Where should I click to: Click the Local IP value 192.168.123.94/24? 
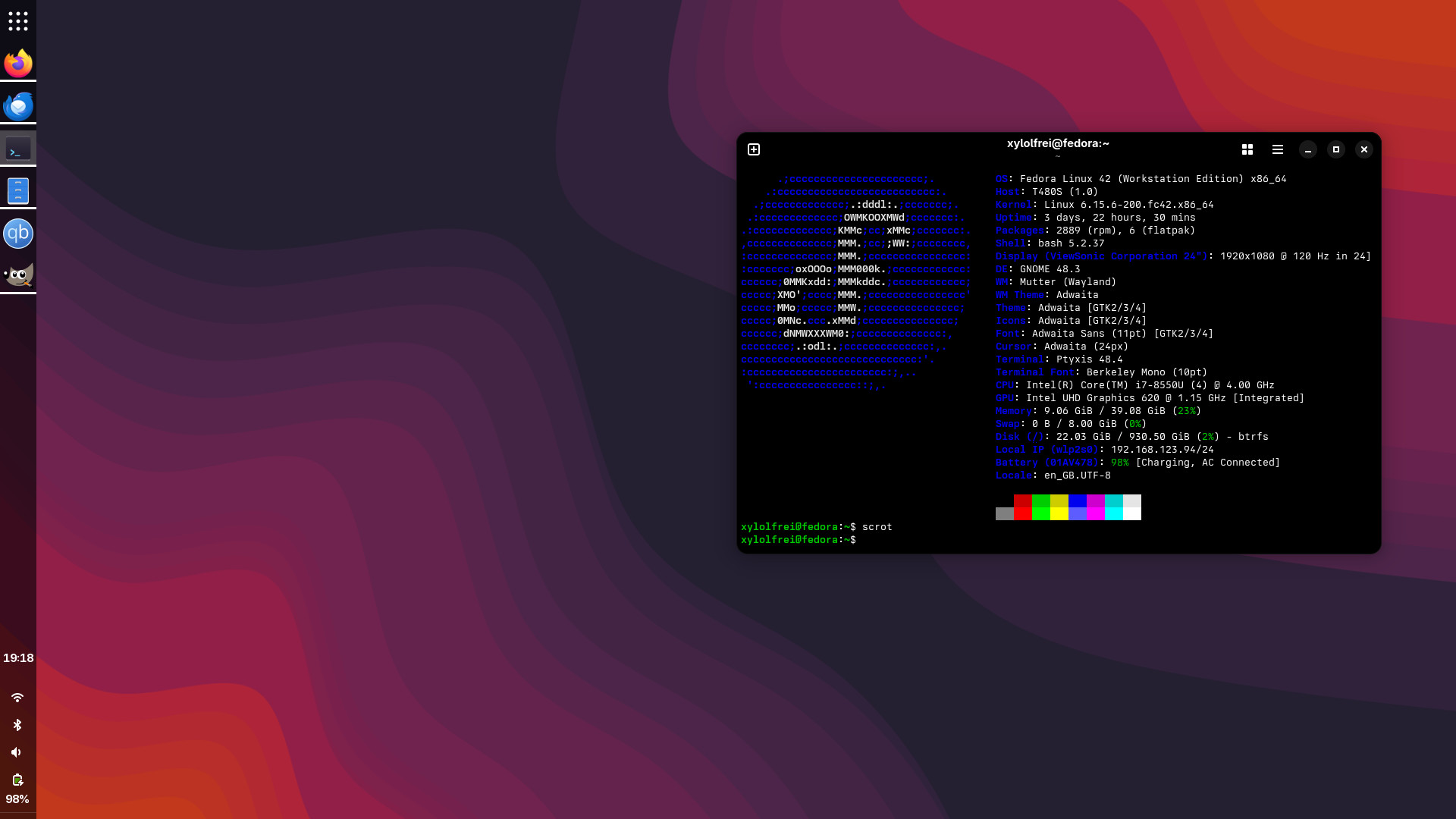pyautogui.click(x=1163, y=450)
